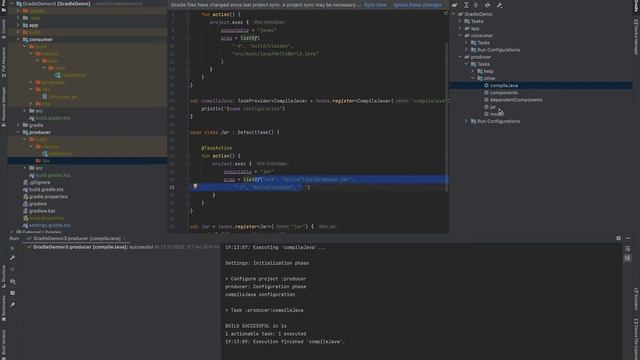The height and width of the screenshot is (360, 640).
Task: Expand the 'help' task group
Action: point(473,71)
